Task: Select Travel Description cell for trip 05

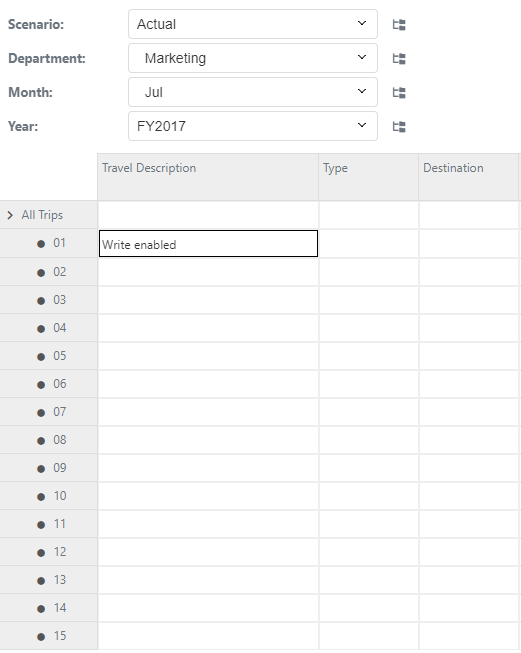Action: coord(208,356)
